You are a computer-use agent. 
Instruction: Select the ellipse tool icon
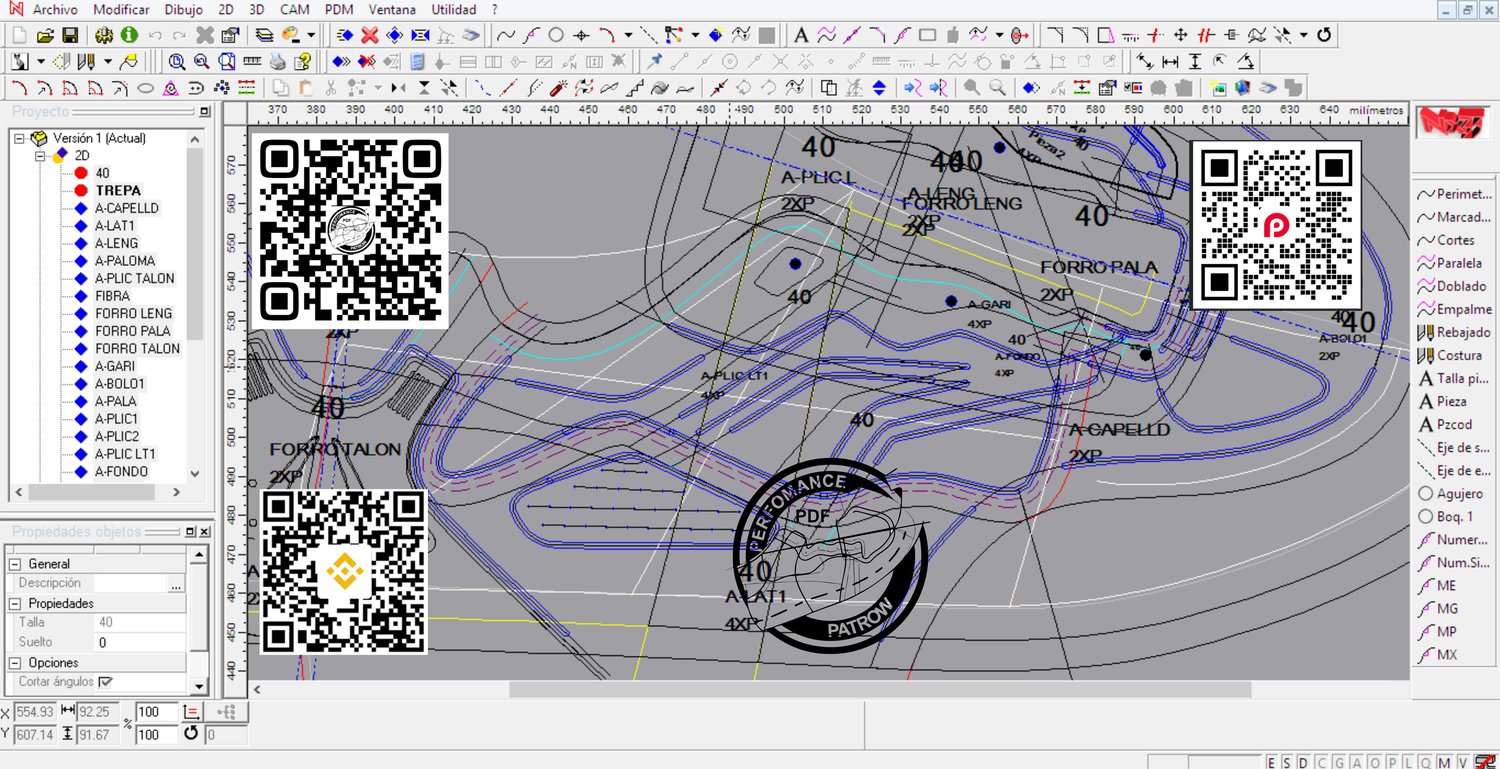tap(146, 87)
